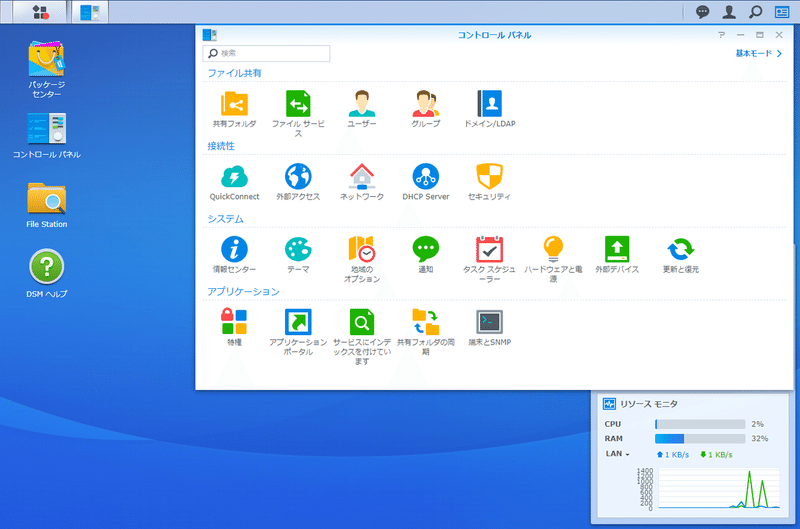This screenshot has width=800, height=529.
Task: Click the Control Panel window title text
Action: click(494, 35)
